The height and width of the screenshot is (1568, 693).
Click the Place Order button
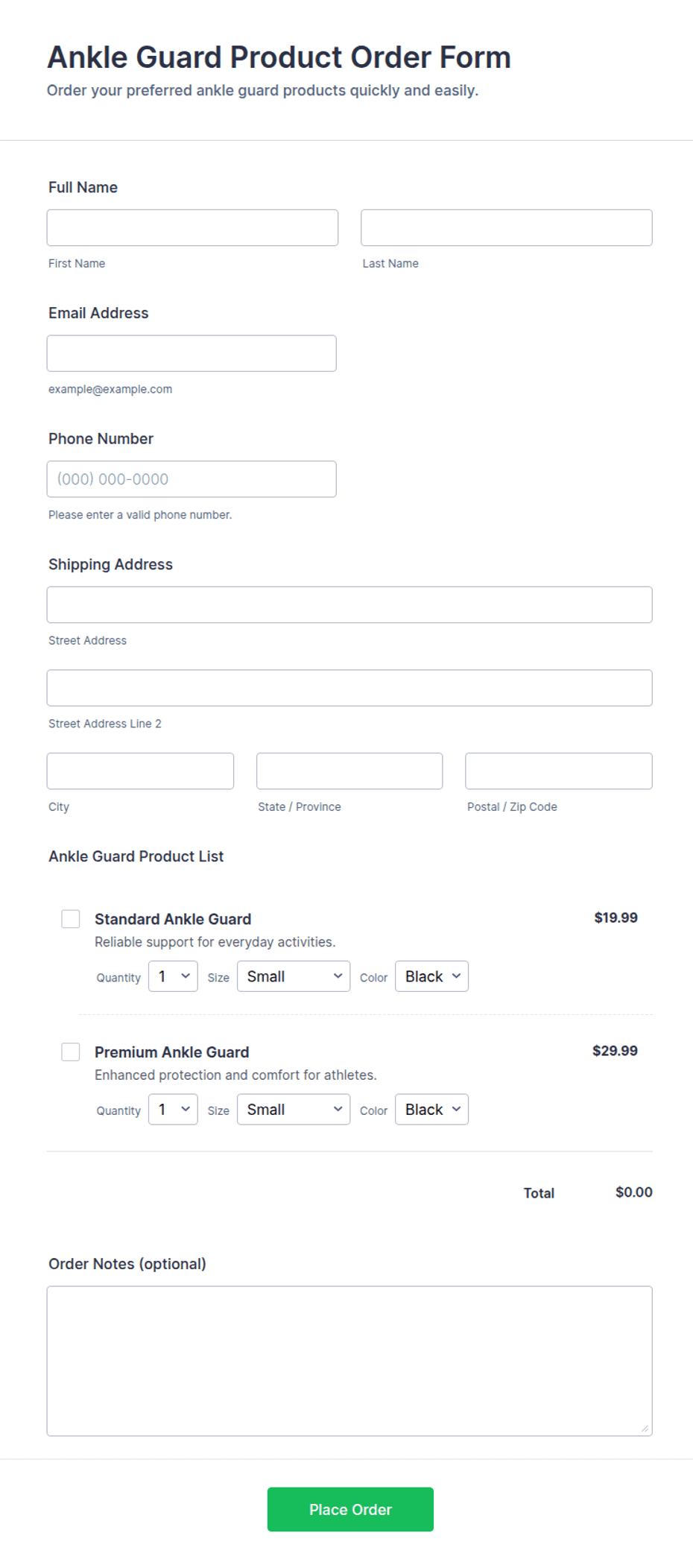[350, 1509]
